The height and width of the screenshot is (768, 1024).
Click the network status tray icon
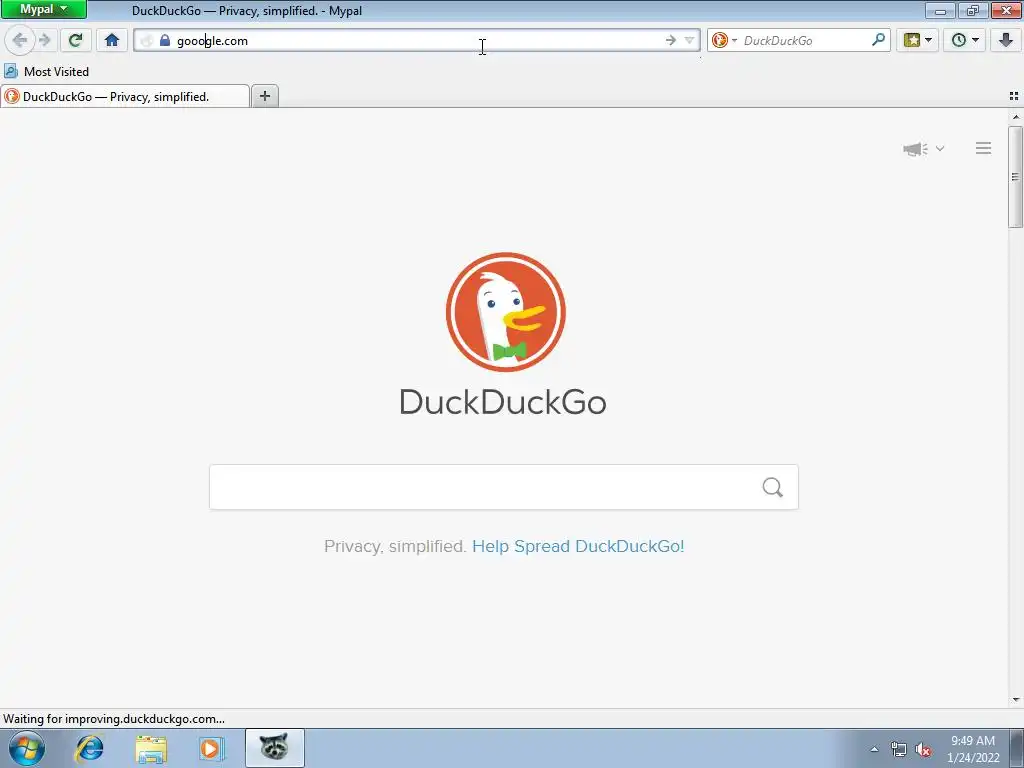coord(899,750)
